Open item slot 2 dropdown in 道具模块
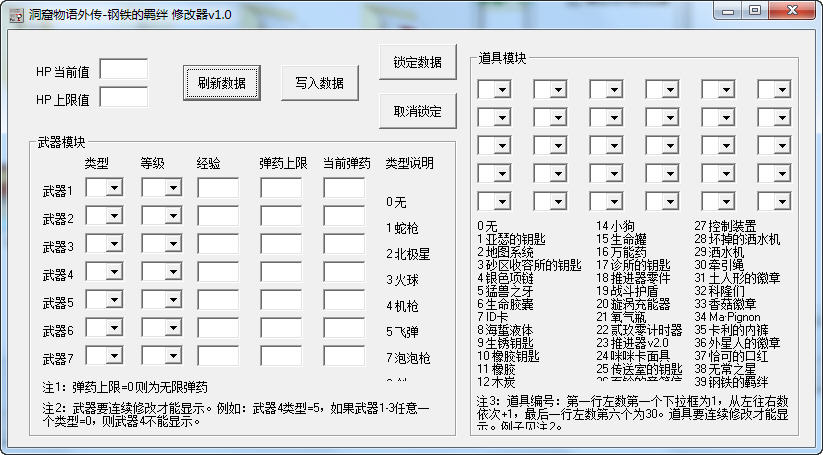 (550, 89)
